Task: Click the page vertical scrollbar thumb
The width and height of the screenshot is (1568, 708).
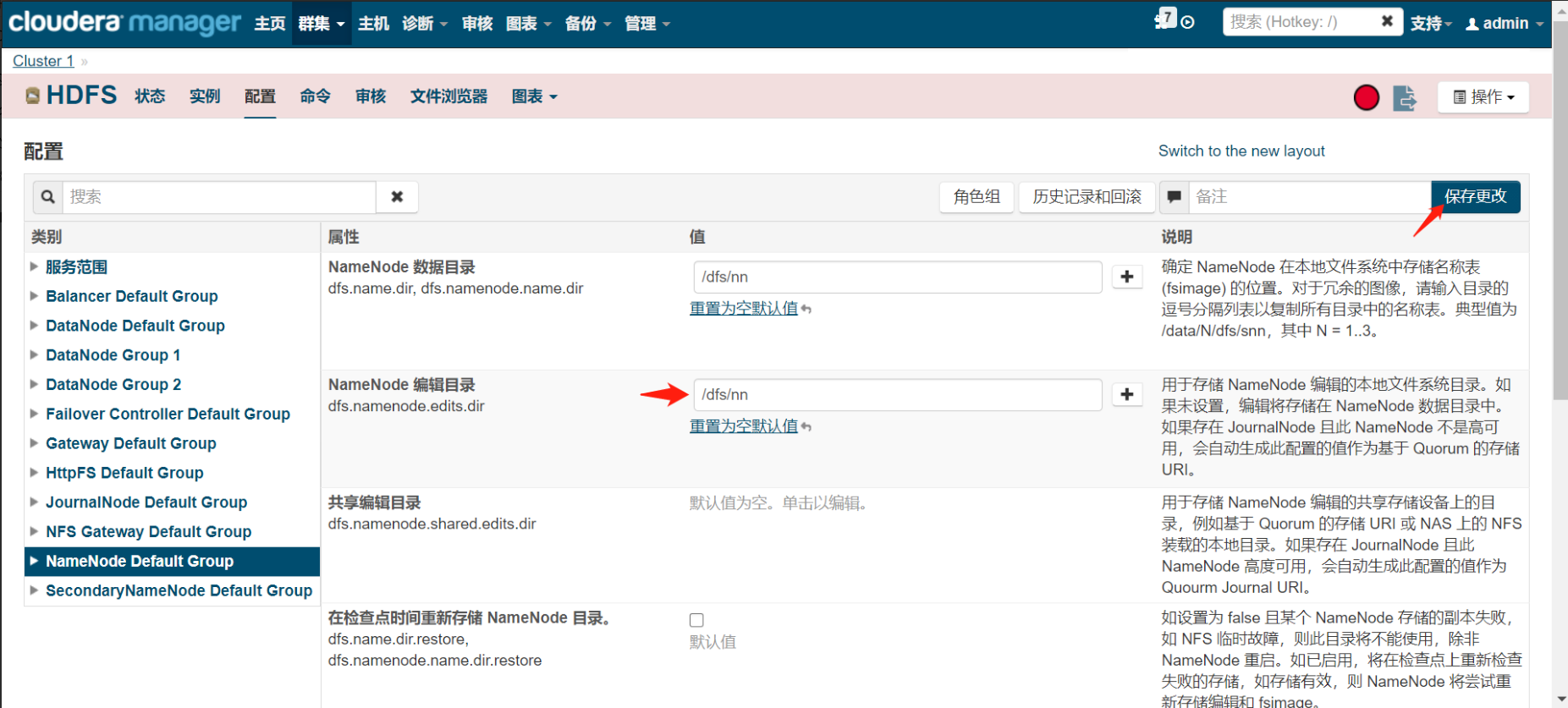Action: coord(1560,210)
